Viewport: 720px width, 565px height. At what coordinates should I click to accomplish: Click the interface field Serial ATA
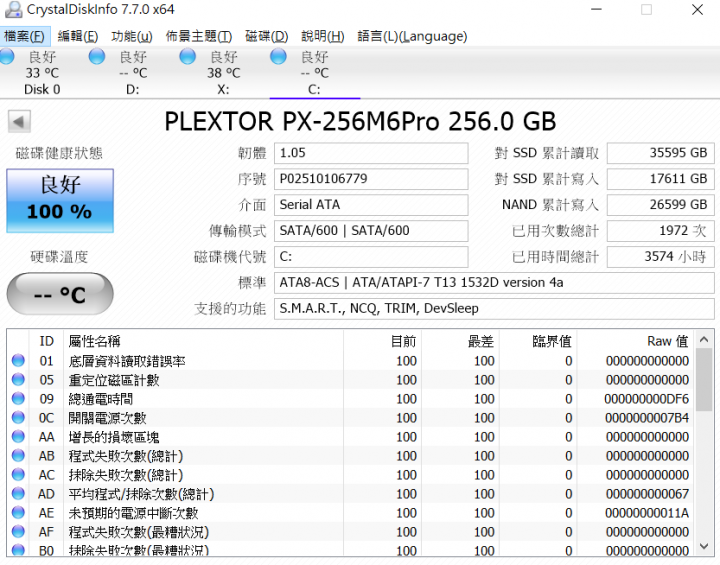(371, 205)
